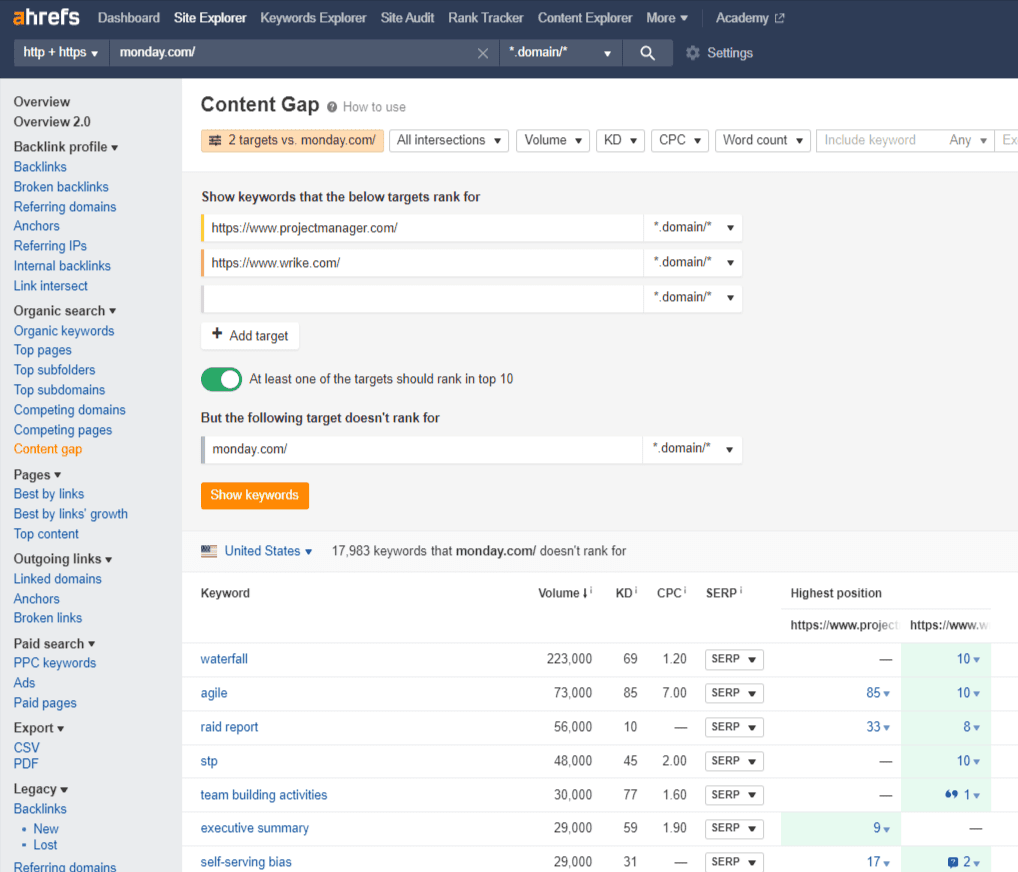Image resolution: width=1018 pixels, height=872 pixels.
Task: Click the Academy external link icon
Action: point(780,18)
